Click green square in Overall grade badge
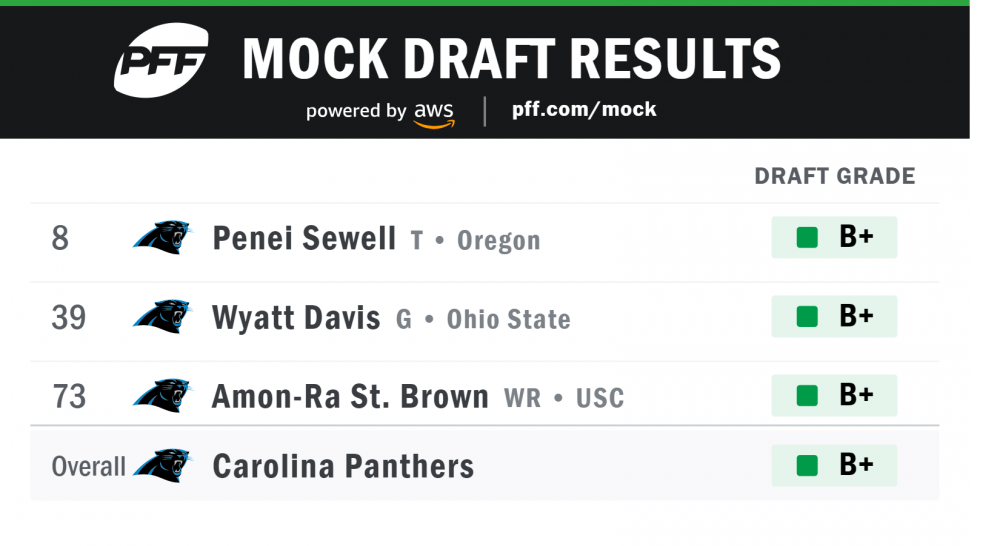 pyautogui.click(x=806, y=466)
